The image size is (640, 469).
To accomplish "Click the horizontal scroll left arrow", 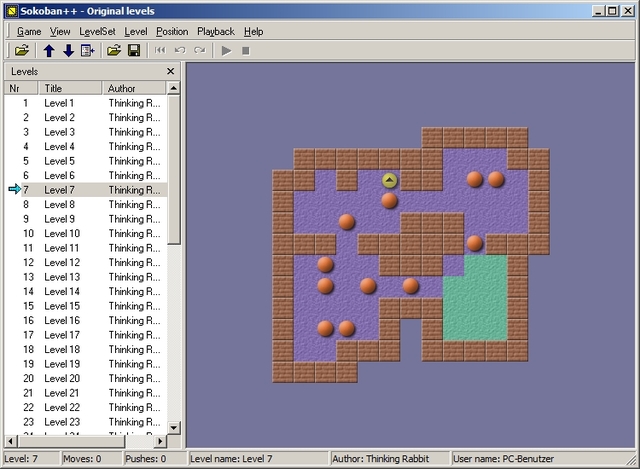I will tap(11, 441).
